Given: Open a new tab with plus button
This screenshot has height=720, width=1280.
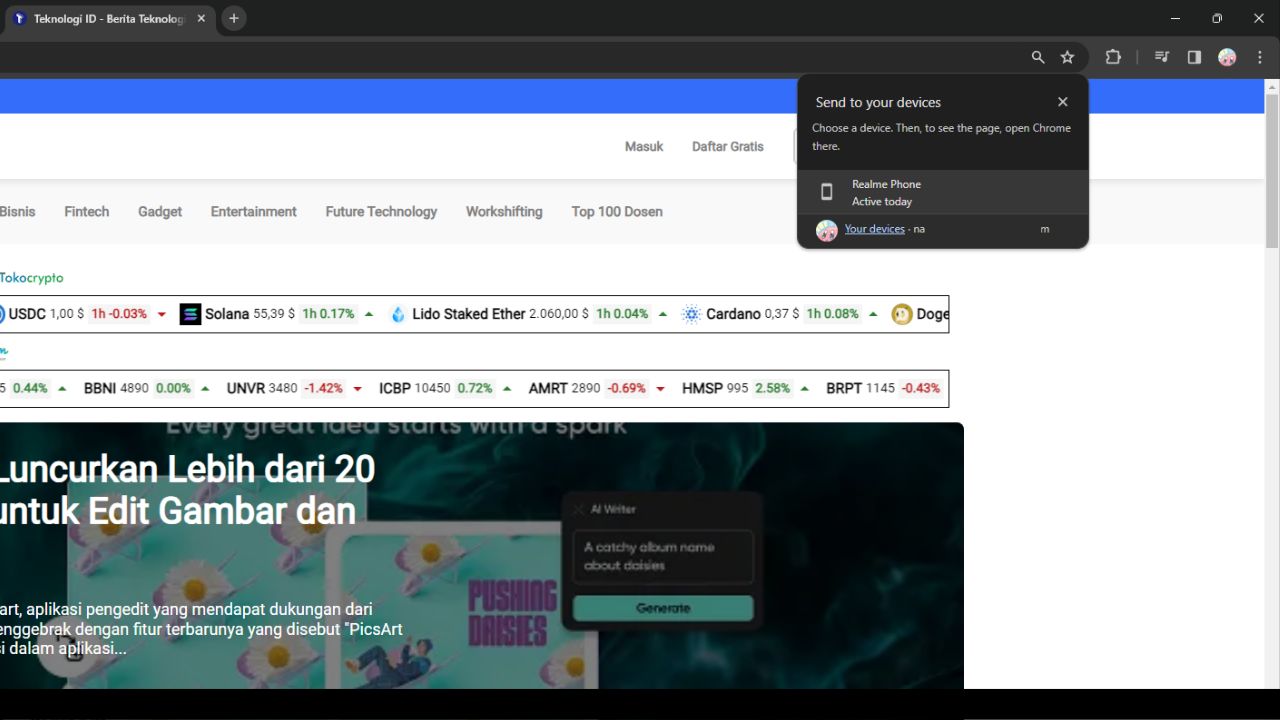Looking at the screenshot, I should (x=234, y=18).
